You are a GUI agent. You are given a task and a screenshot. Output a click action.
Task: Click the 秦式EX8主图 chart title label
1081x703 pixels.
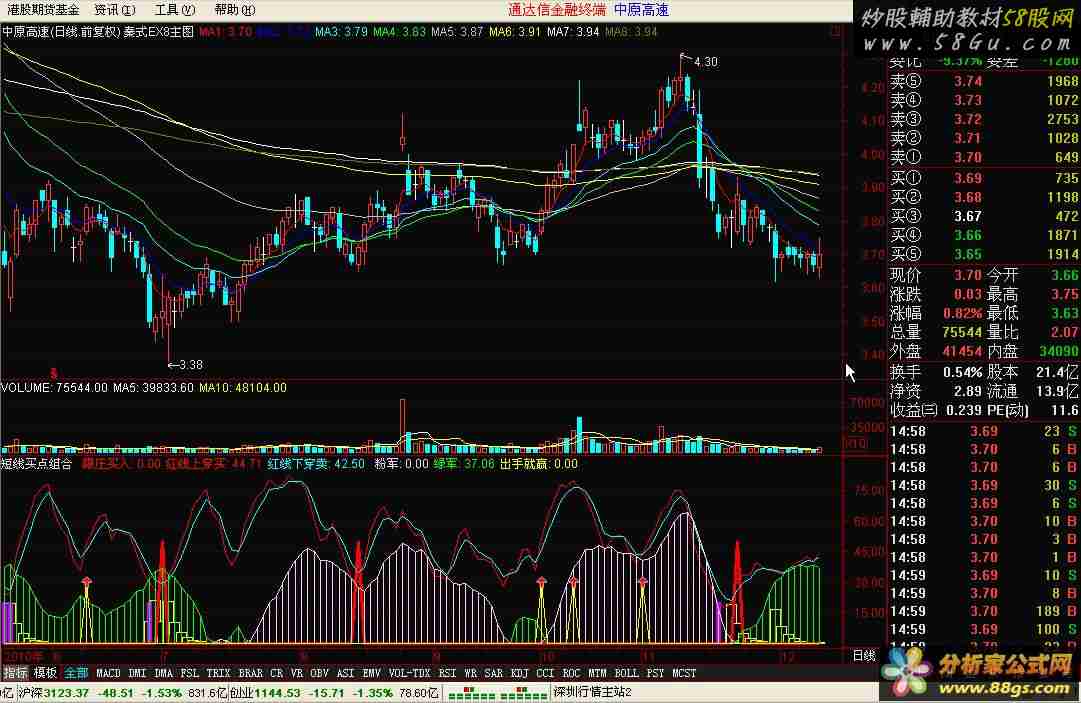pyautogui.click(x=159, y=32)
